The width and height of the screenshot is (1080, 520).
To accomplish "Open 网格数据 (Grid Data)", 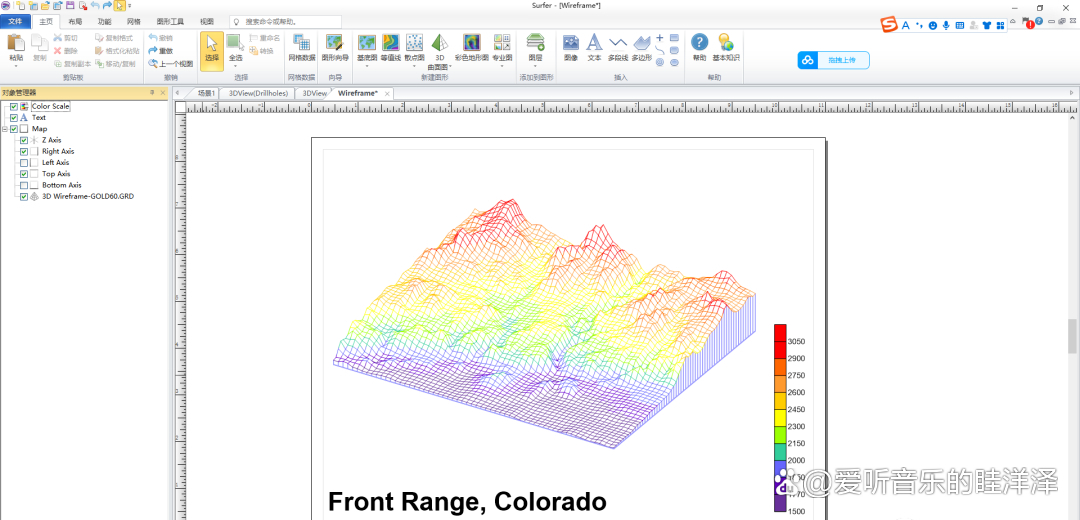I will pos(301,48).
